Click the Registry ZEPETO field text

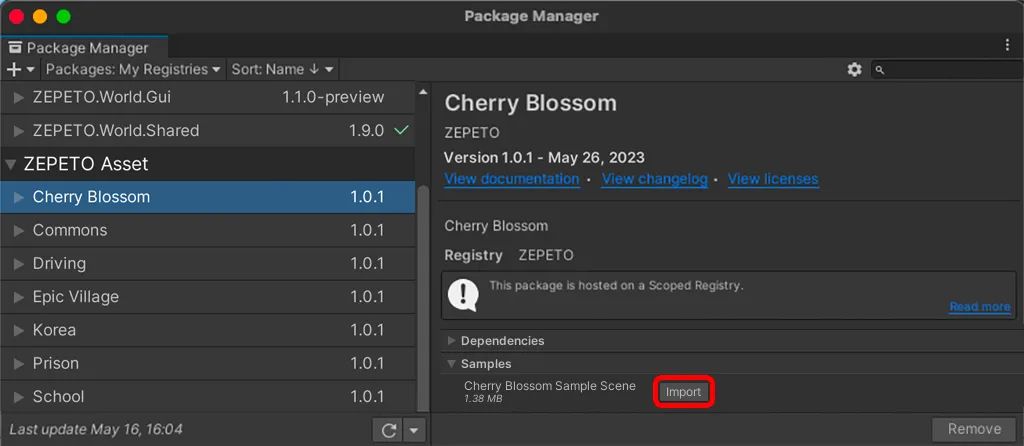[509, 255]
